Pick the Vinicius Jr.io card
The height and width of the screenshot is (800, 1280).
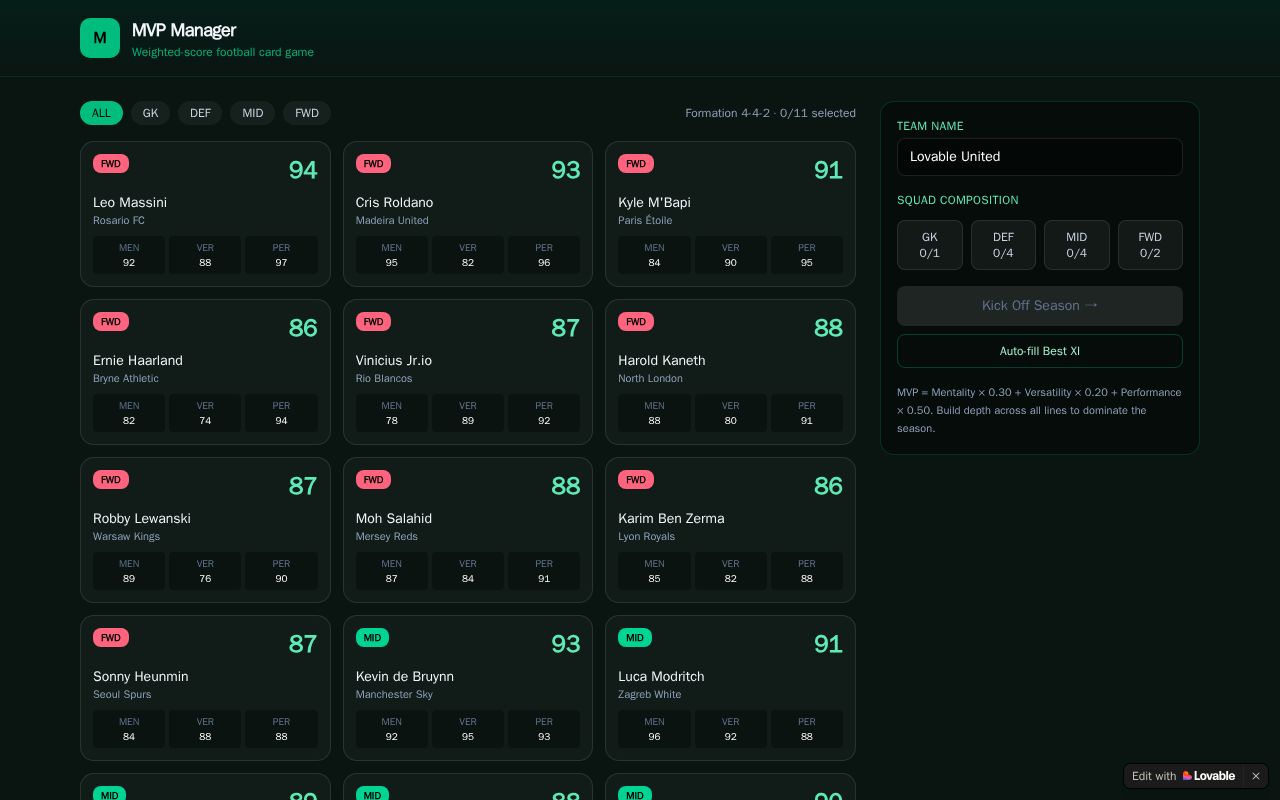(468, 372)
